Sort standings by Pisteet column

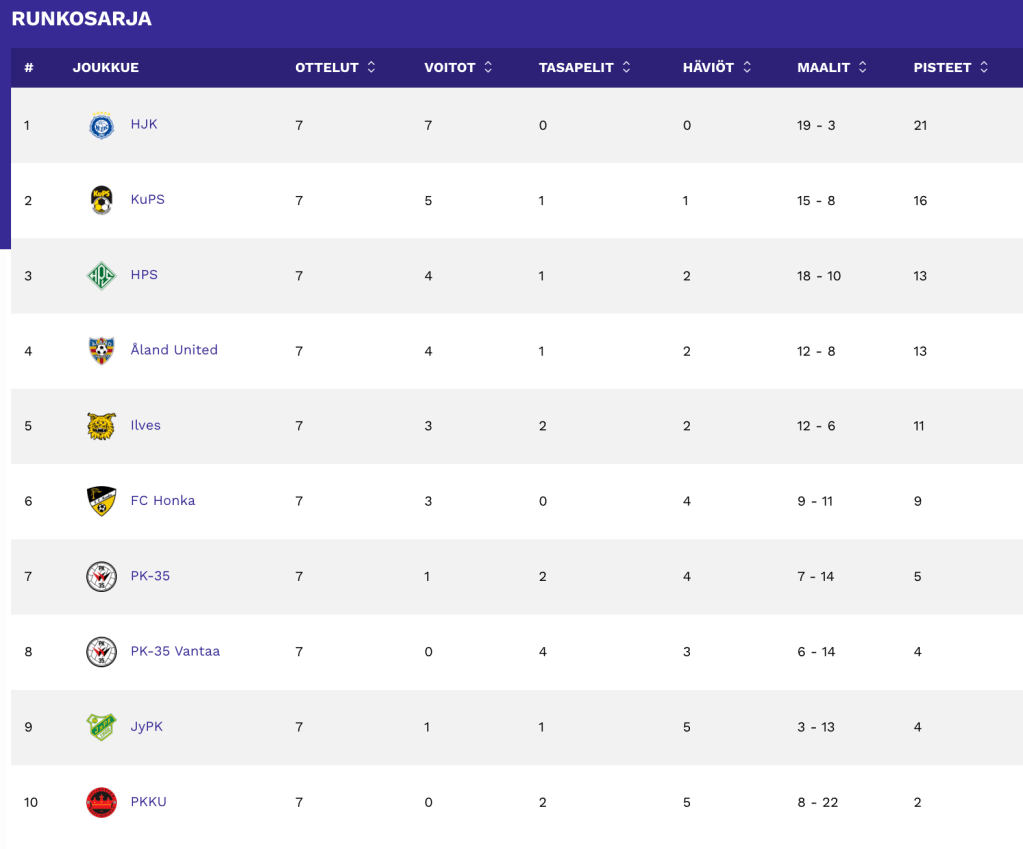pos(950,68)
